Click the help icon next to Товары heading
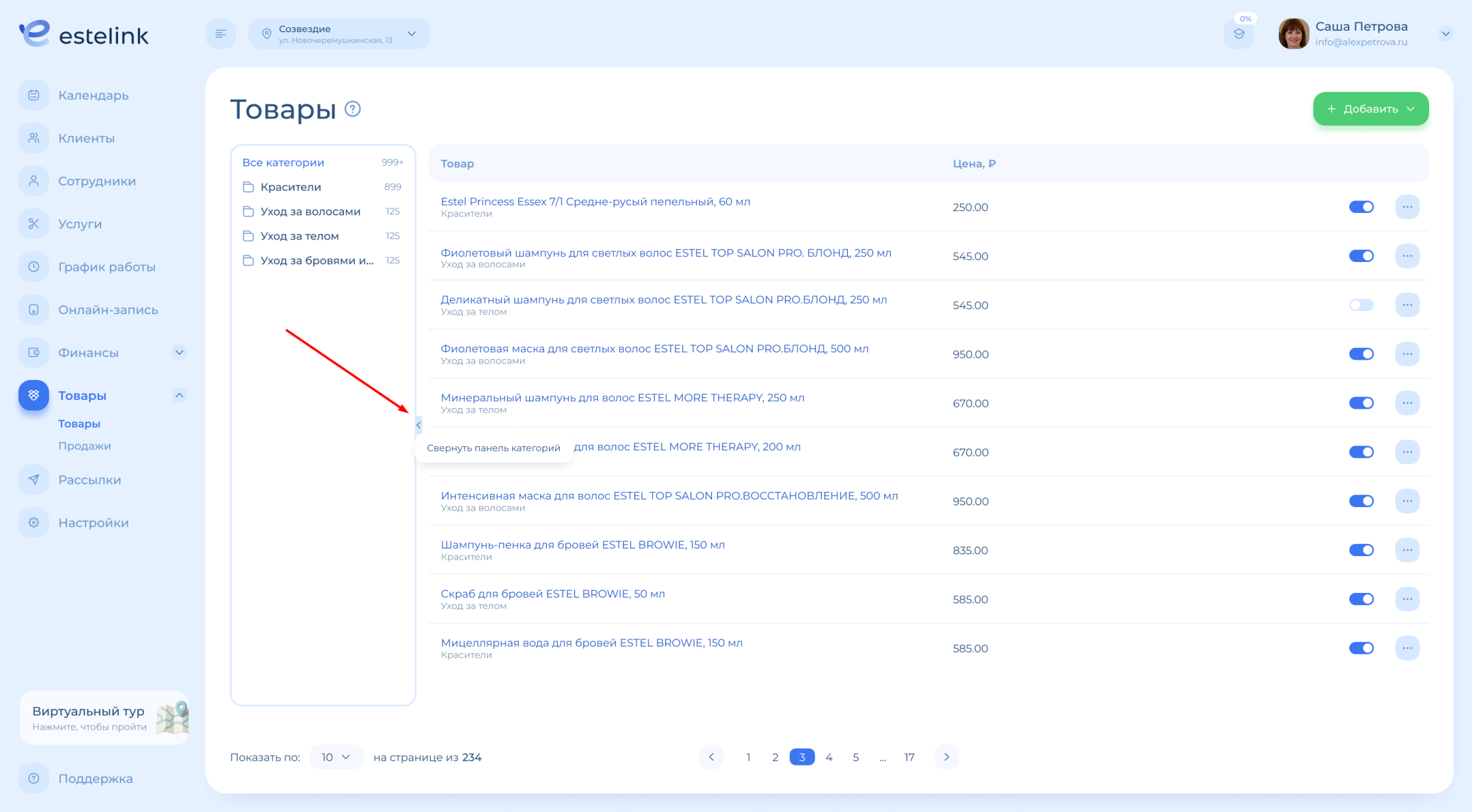 pyautogui.click(x=353, y=109)
